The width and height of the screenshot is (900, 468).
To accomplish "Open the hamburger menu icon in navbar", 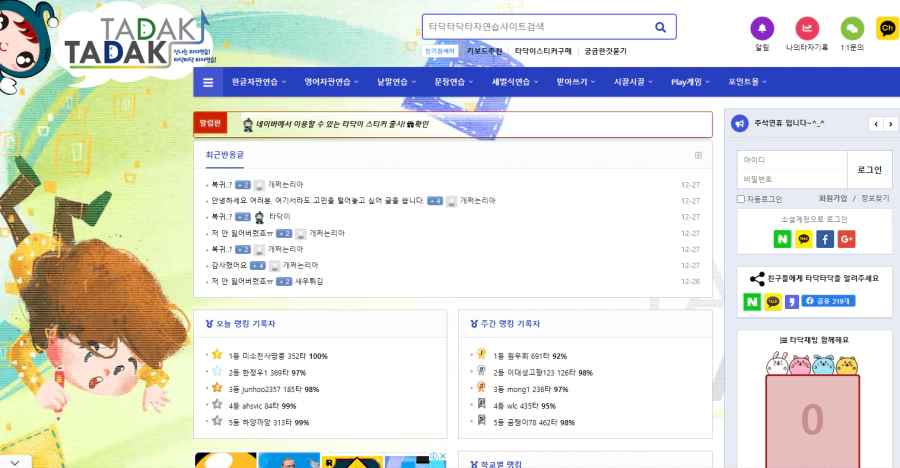I will tap(208, 82).
